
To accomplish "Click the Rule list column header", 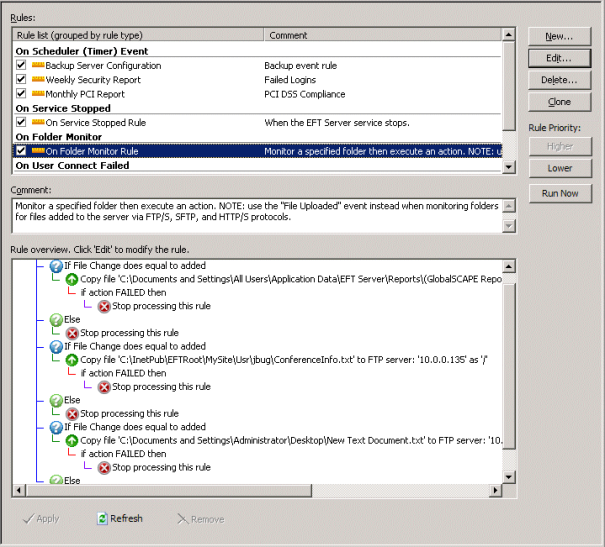I will [138, 35].
